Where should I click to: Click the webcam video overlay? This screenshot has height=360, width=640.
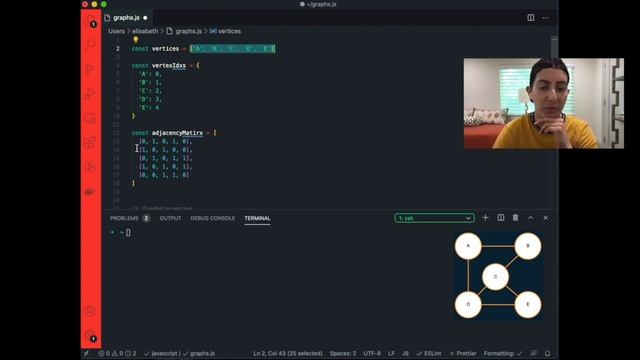click(544, 103)
